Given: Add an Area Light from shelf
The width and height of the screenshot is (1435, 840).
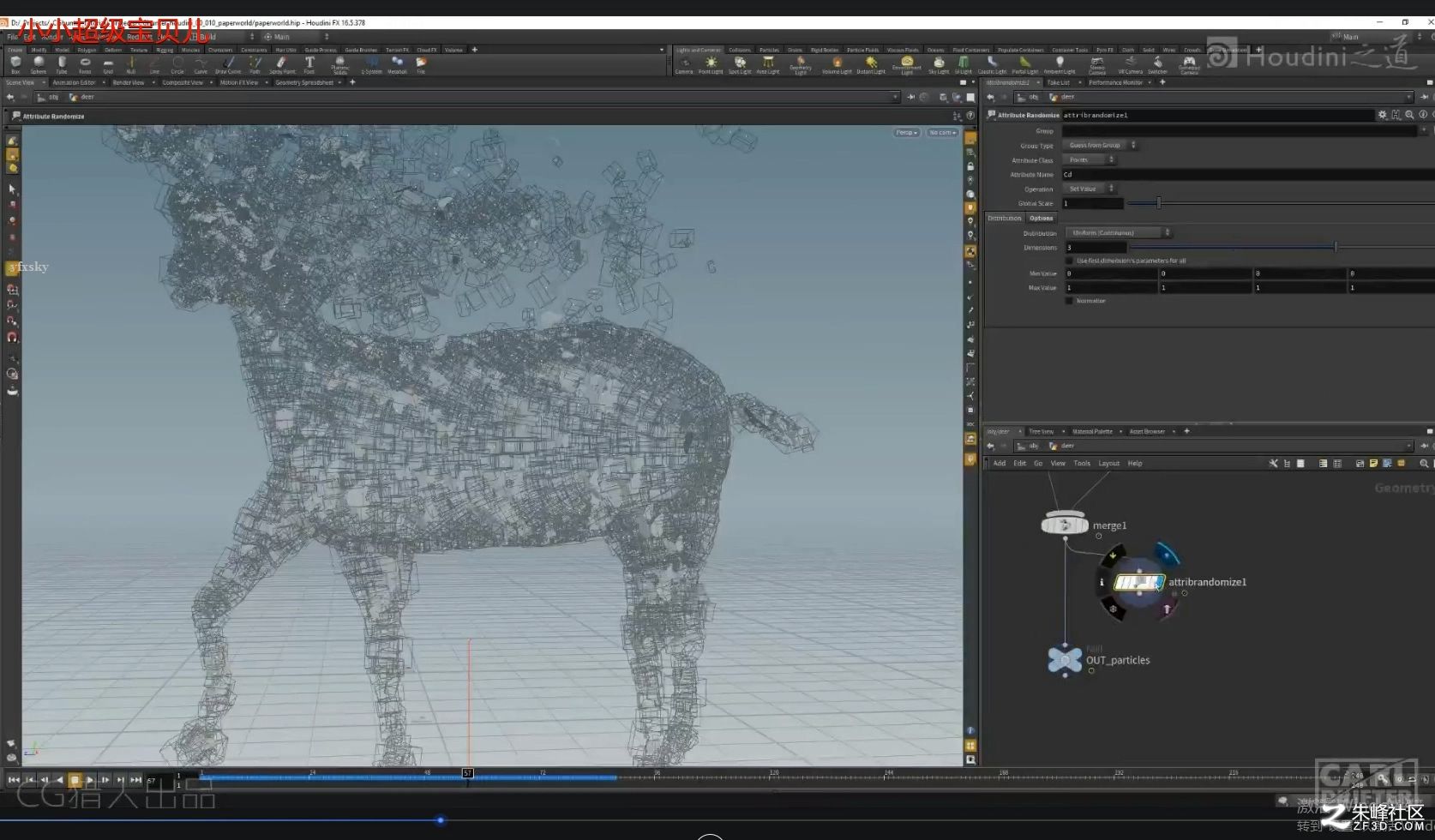Looking at the screenshot, I should click(x=768, y=65).
